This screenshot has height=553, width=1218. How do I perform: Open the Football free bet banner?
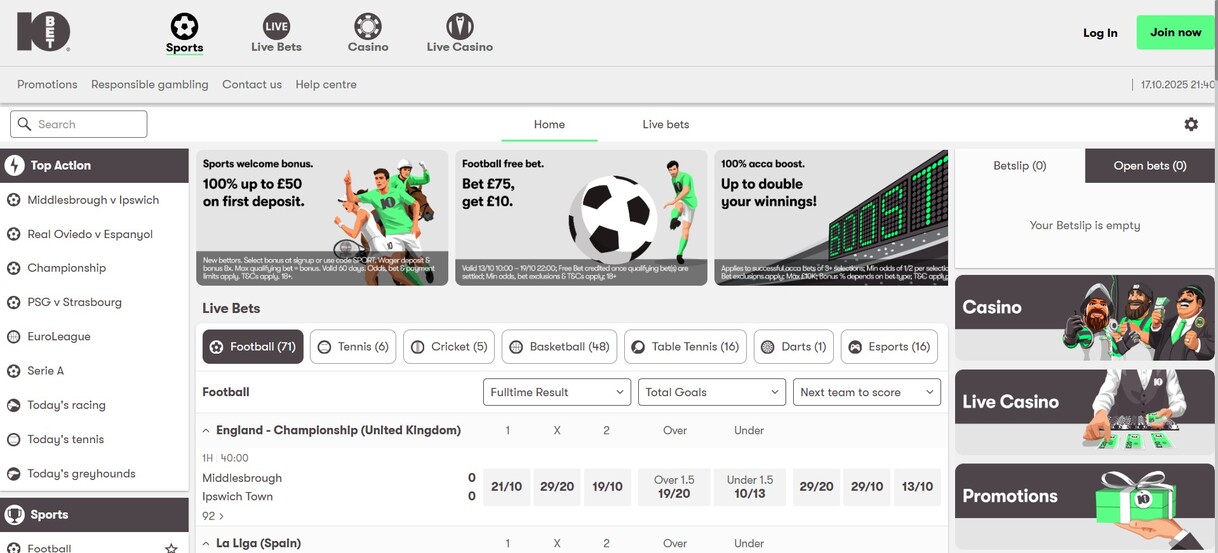[x=581, y=218]
